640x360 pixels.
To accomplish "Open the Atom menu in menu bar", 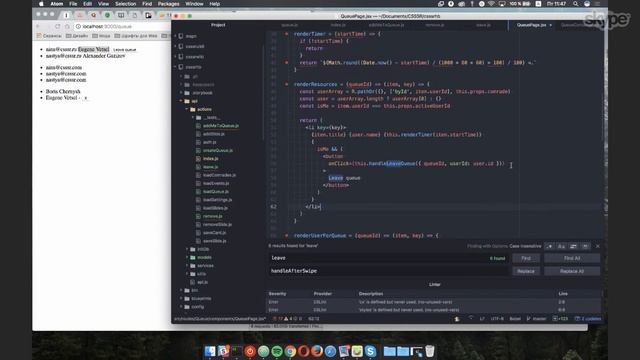I will [x=57, y=4].
